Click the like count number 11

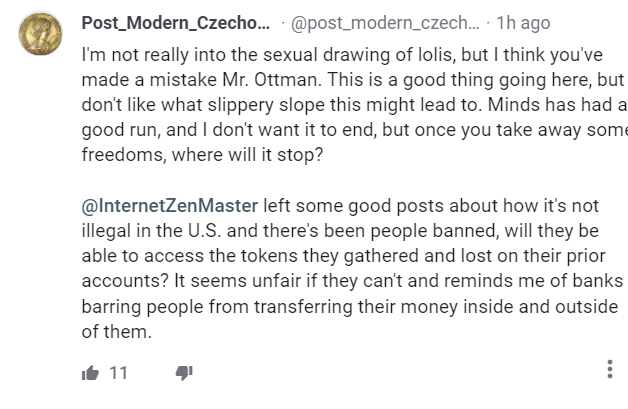point(118,373)
